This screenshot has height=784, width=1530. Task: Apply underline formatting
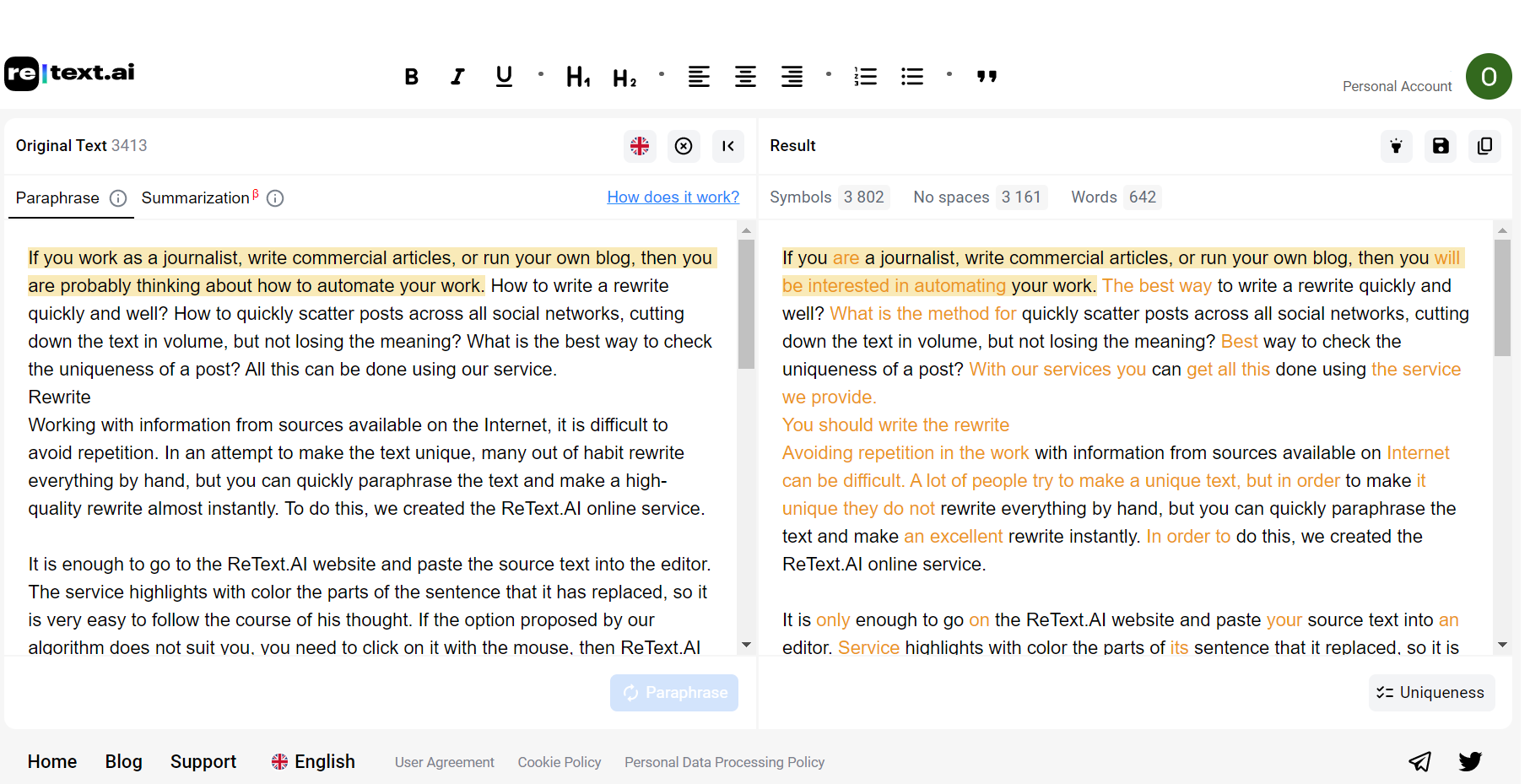tap(504, 77)
